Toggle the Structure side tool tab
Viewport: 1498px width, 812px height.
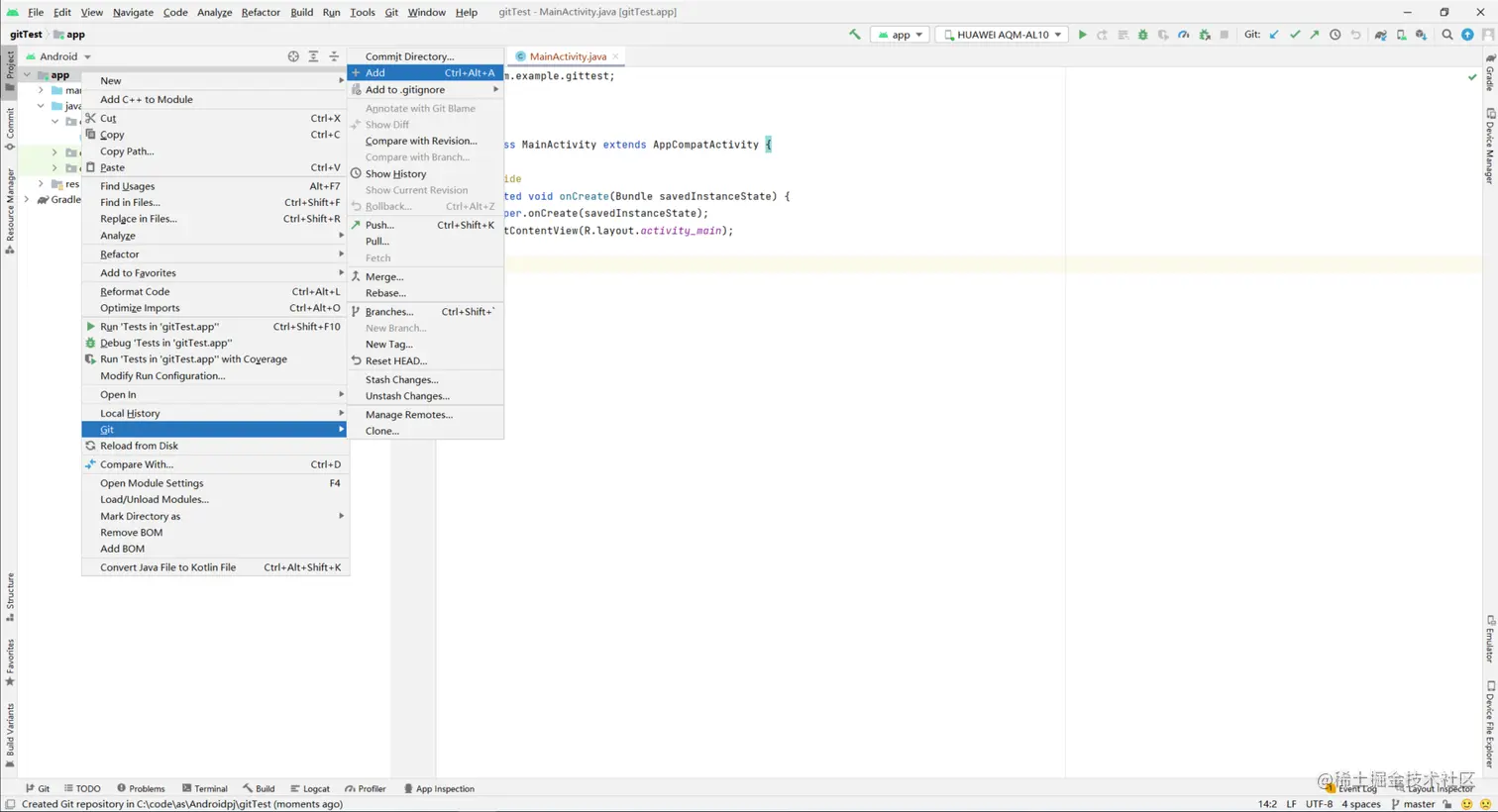[10, 597]
